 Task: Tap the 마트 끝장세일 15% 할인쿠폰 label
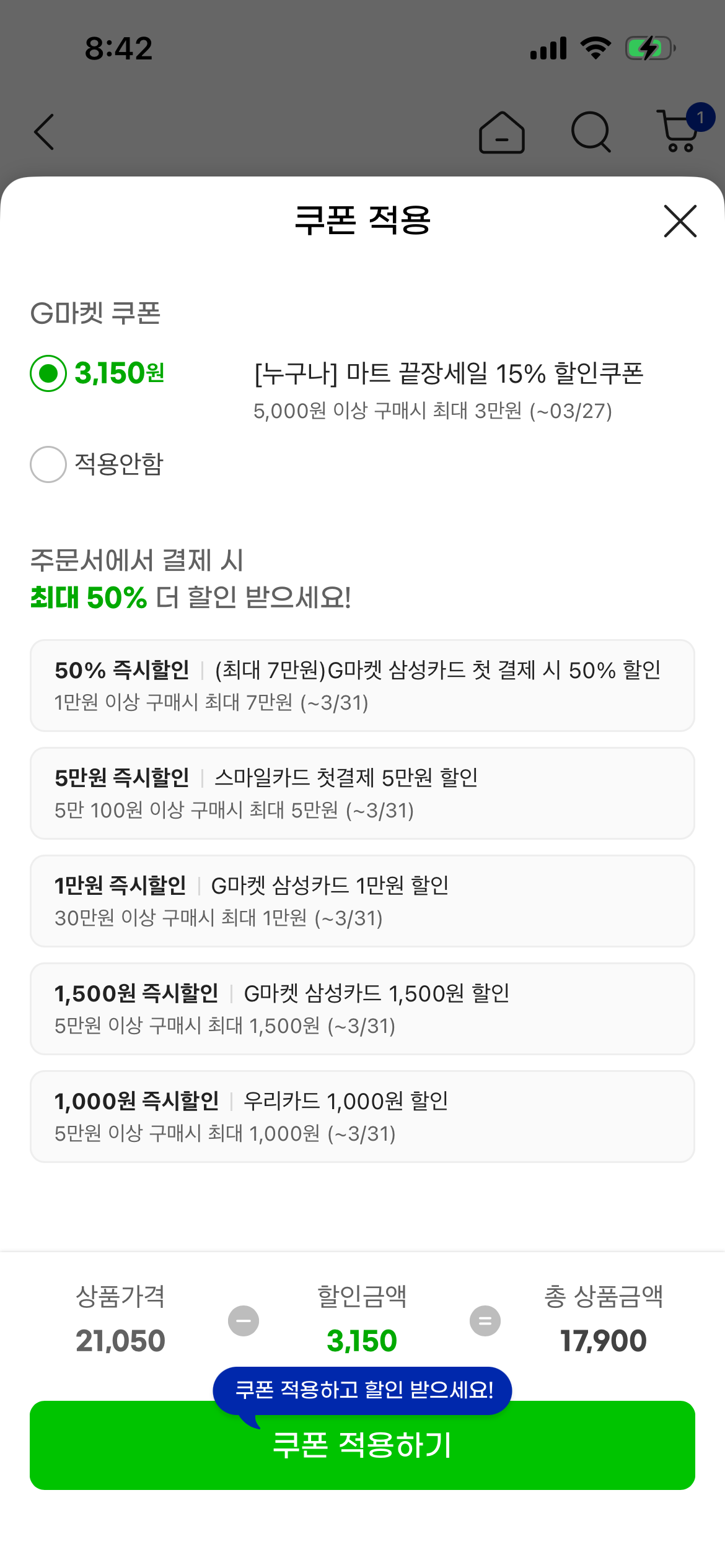449,373
